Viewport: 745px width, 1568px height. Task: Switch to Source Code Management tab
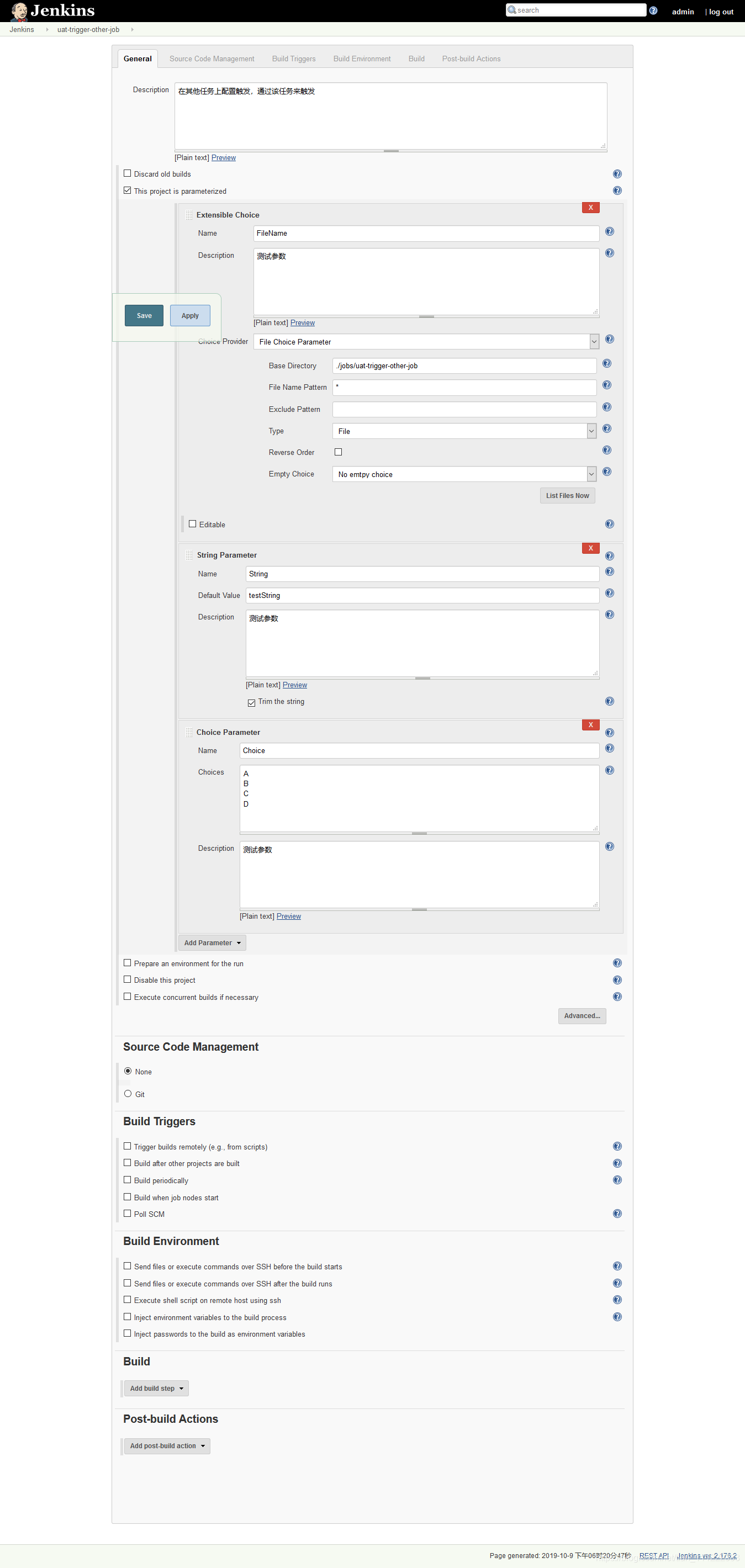[x=212, y=59]
